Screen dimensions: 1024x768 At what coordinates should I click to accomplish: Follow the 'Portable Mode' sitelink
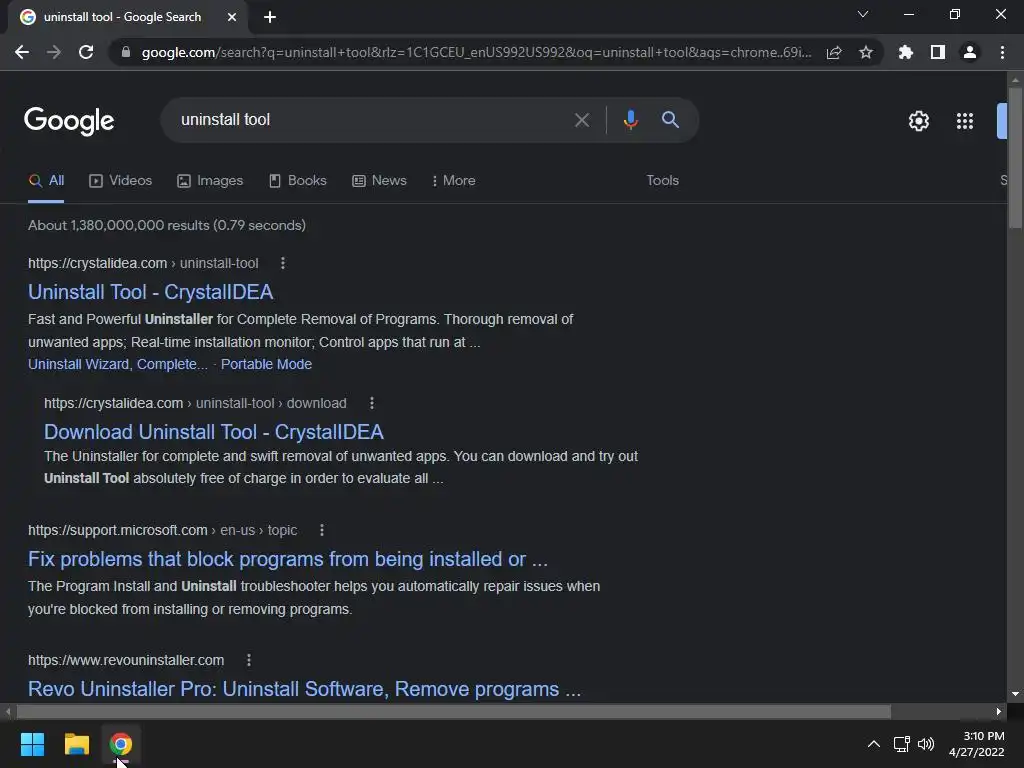pyautogui.click(x=266, y=364)
